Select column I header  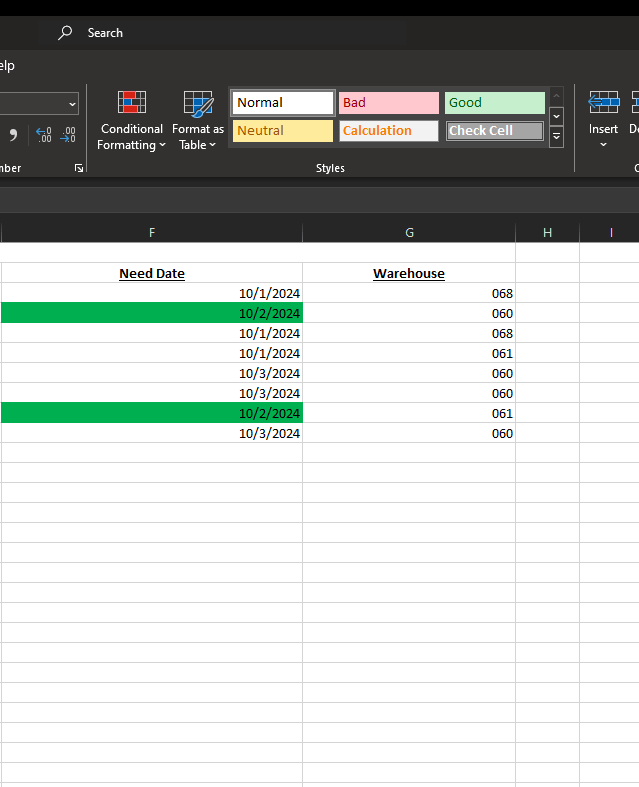[611, 232]
